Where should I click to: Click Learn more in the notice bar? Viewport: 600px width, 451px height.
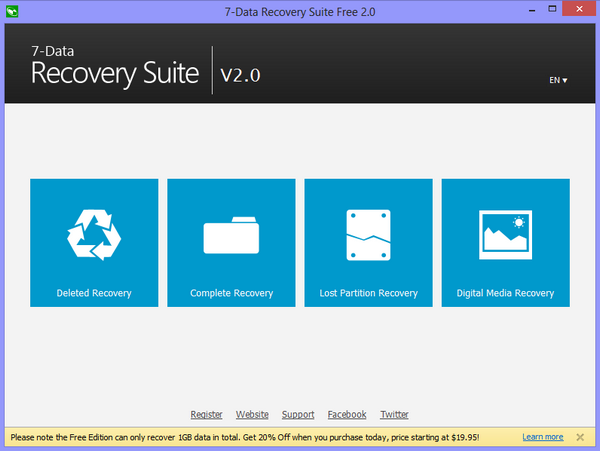click(543, 437)
